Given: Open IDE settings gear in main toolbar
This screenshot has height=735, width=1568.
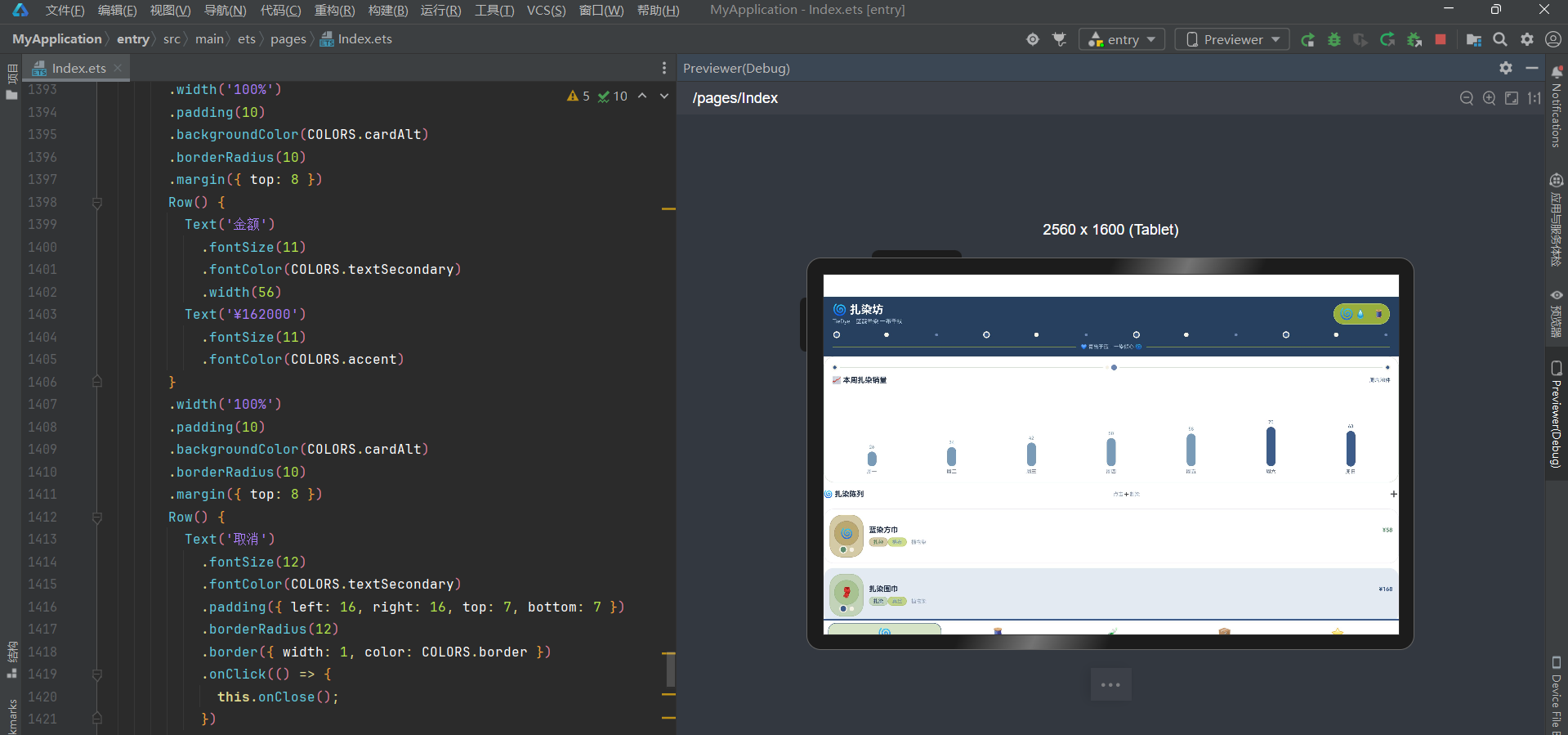Looking at the screenshot, I should 1527,39.
